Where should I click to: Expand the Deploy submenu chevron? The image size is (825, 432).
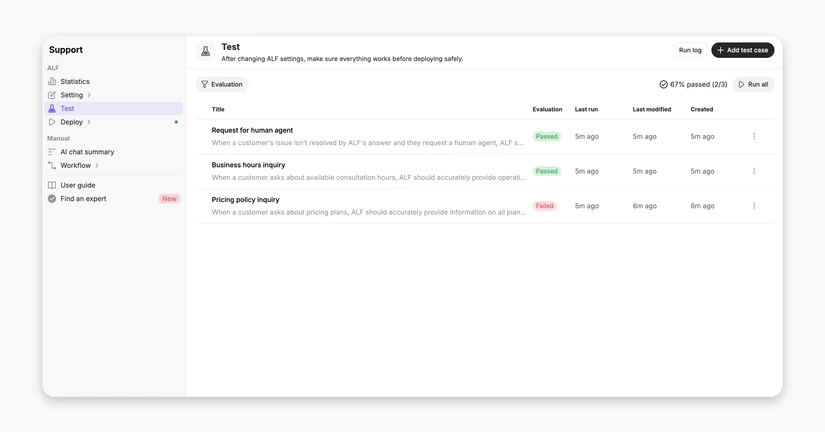(x=89, y=122)
